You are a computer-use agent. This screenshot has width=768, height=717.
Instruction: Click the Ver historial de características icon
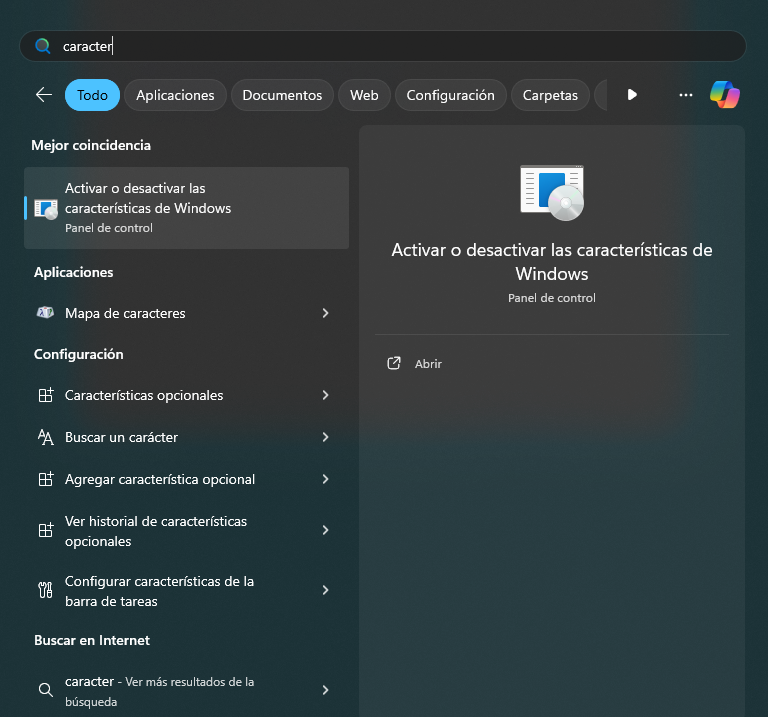[46, 530]
